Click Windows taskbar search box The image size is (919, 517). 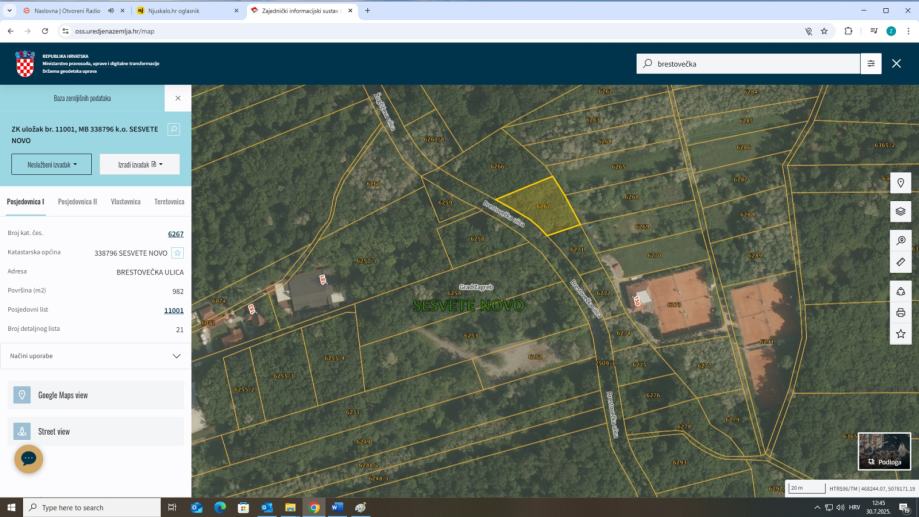pyautogui.click(x=92, y=508)
